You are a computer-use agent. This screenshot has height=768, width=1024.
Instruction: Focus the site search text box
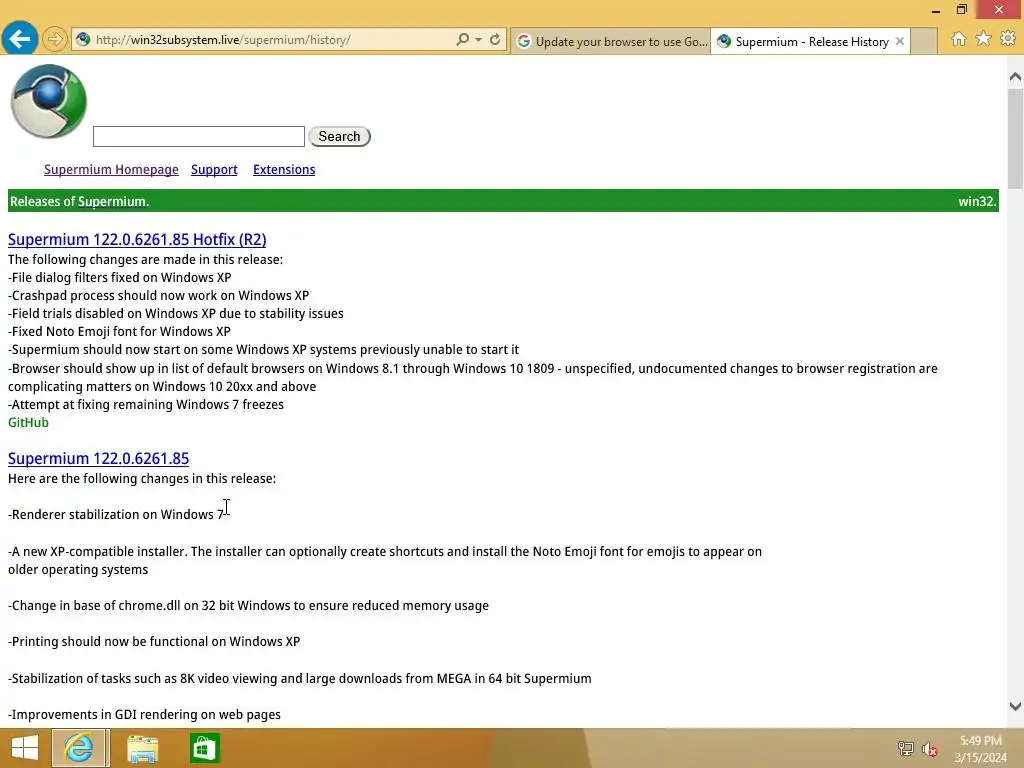[x=199, y=136]
